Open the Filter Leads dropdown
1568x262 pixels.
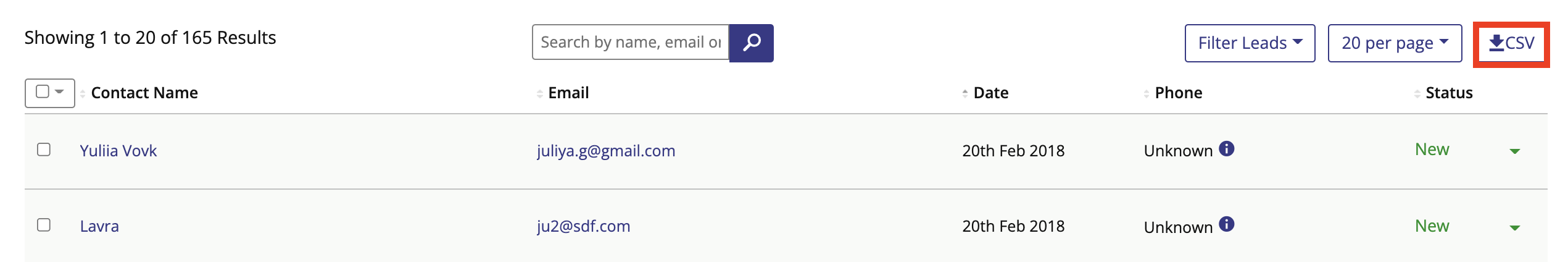(x=1250, y=43)
